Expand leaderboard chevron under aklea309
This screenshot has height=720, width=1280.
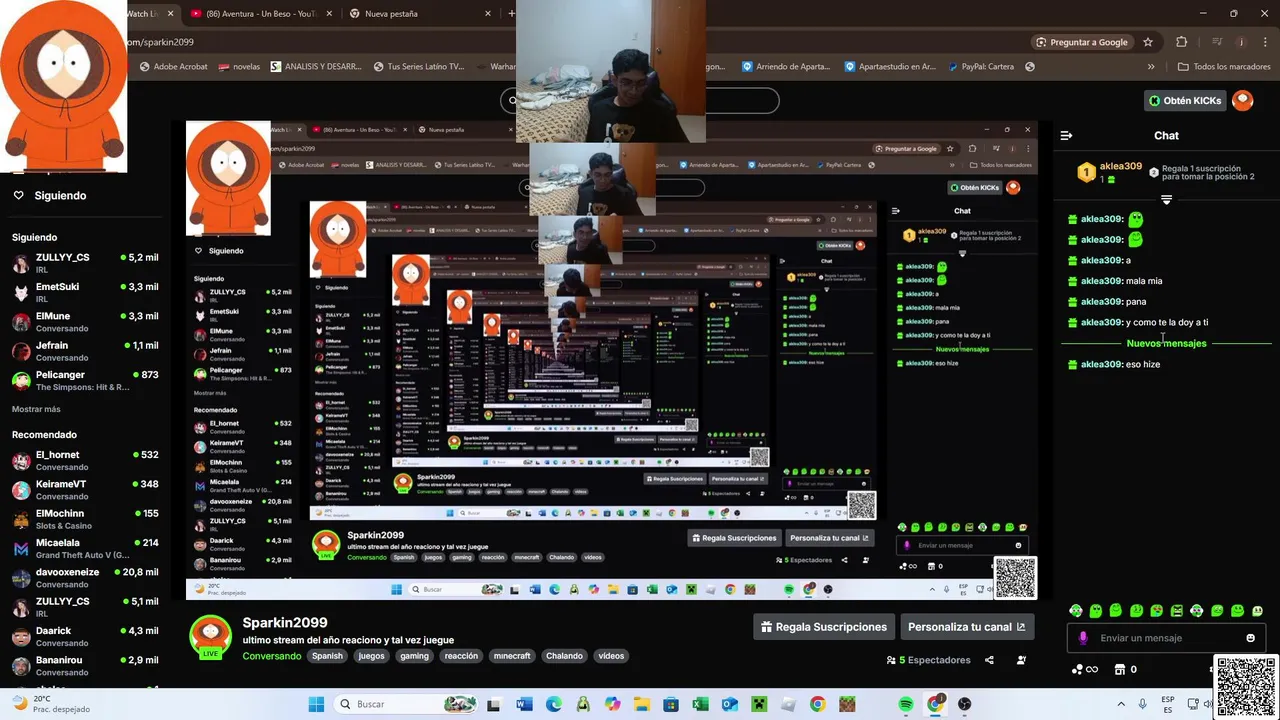pyautogui.click(x=1166, y=200)
